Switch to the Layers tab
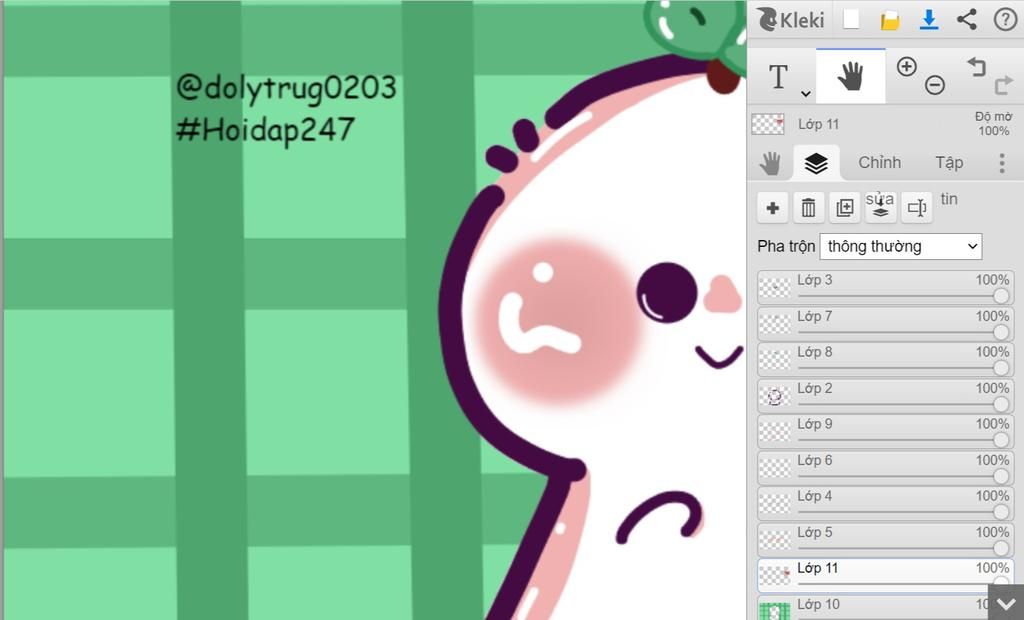The height and width of the screenshot is (620, 1024). tap(816, 163)
